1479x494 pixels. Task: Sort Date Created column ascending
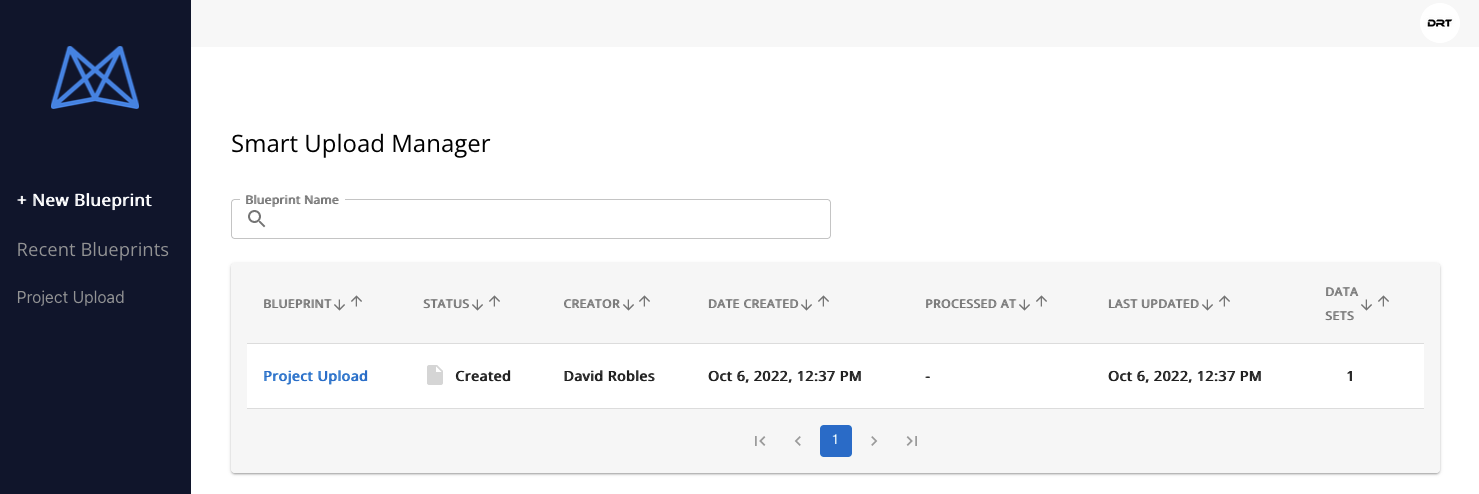click(823, 301)
